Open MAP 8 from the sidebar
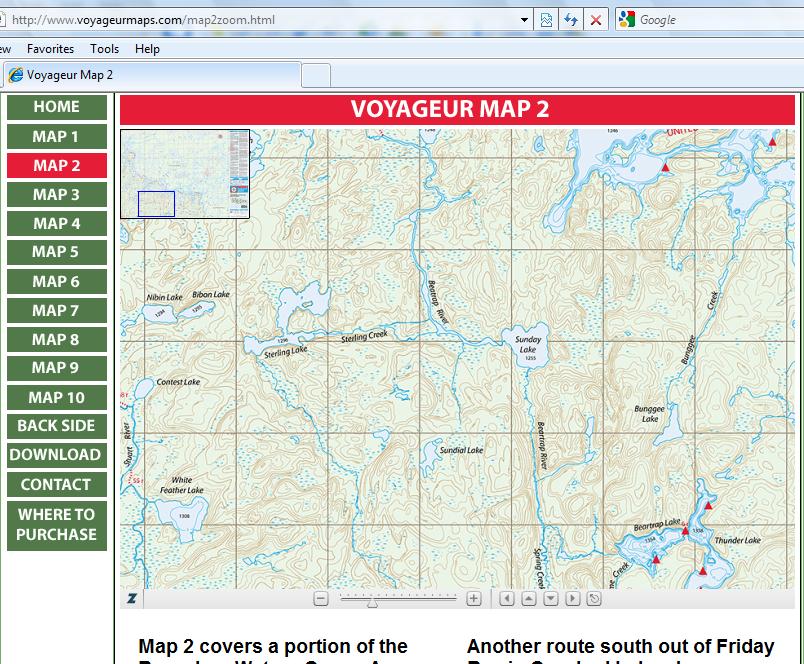This screenshot has height=664, width=804. tap(57, 339)
